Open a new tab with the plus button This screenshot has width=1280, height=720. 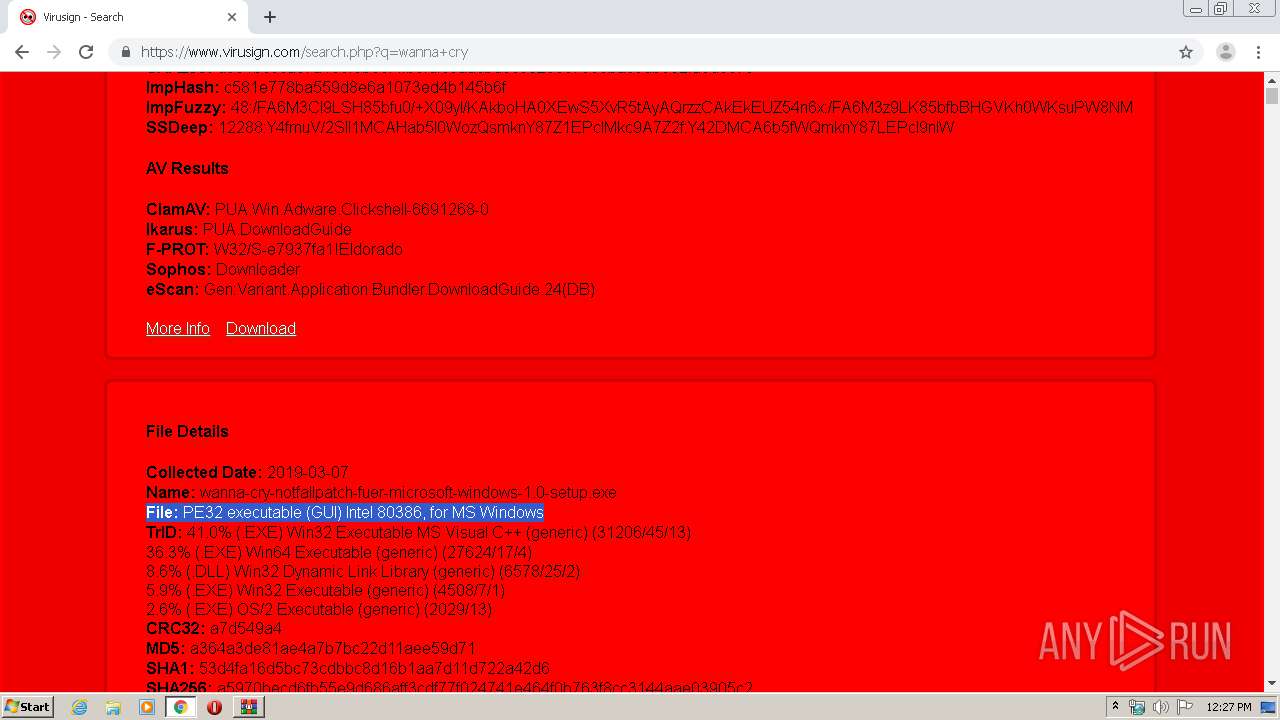pos(270,17)
